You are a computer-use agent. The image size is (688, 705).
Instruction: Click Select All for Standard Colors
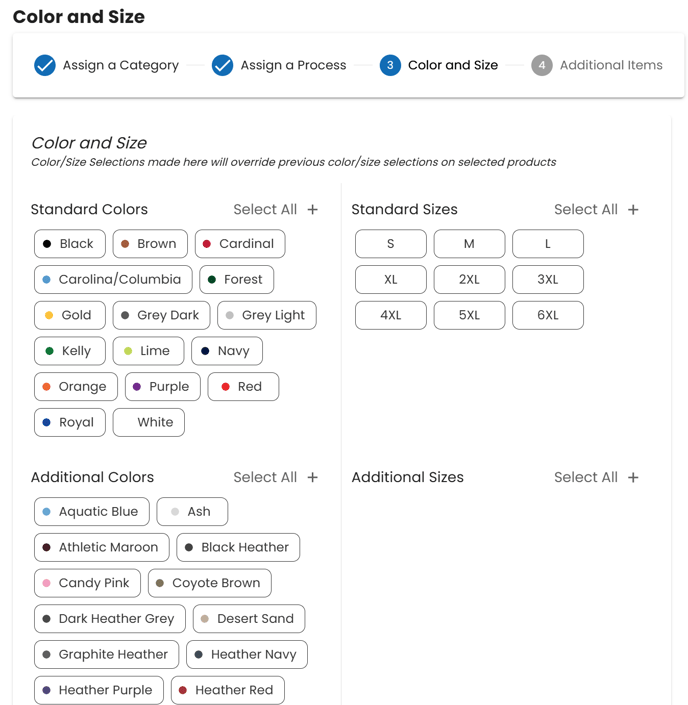click(x=265, y=209)
